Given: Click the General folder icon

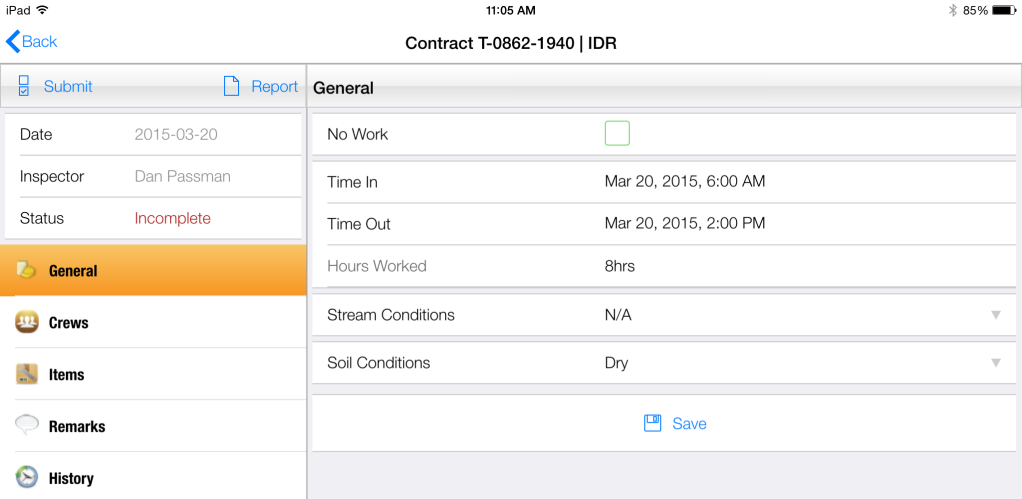Looking at the screenshot, I should pos(27,271).
